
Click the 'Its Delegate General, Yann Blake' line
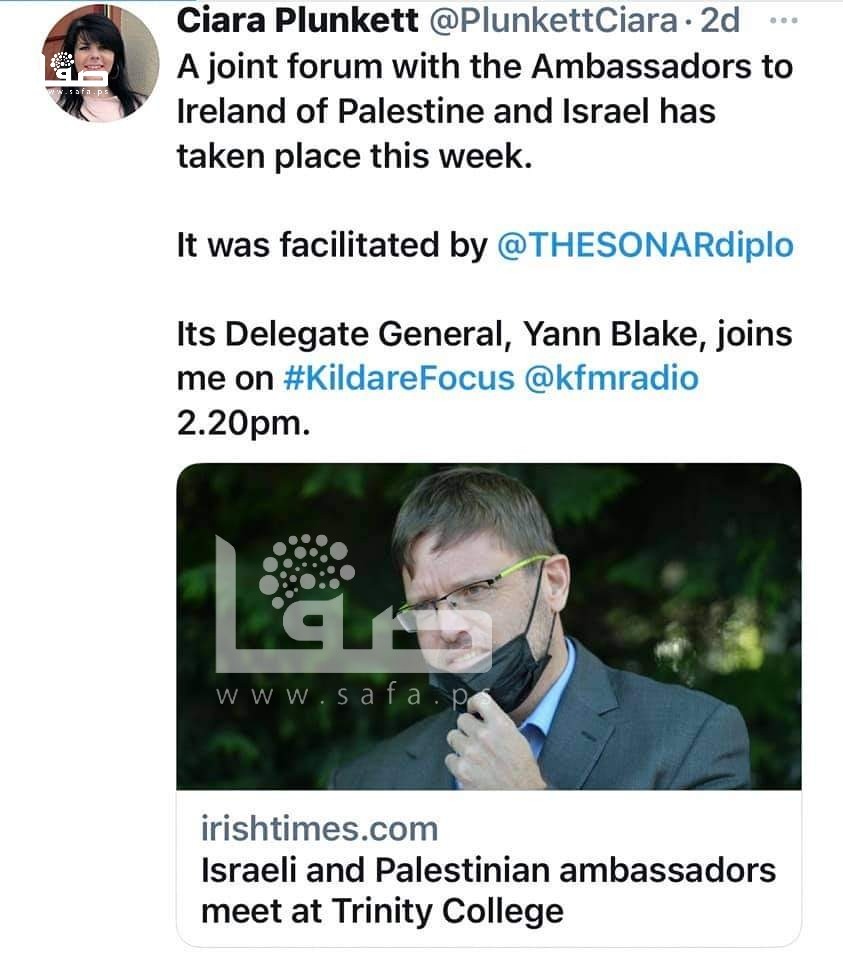(484, 334)
